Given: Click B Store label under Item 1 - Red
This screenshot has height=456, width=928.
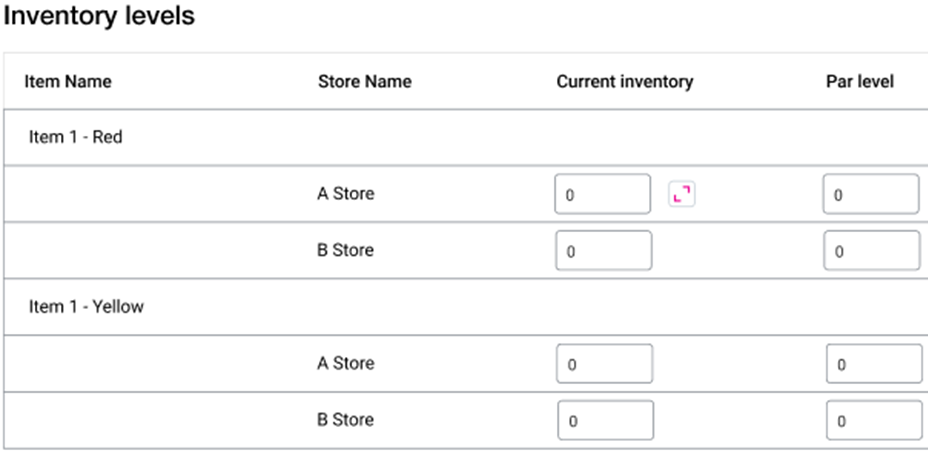Looking at the screenshot, I should click(345, 251).
